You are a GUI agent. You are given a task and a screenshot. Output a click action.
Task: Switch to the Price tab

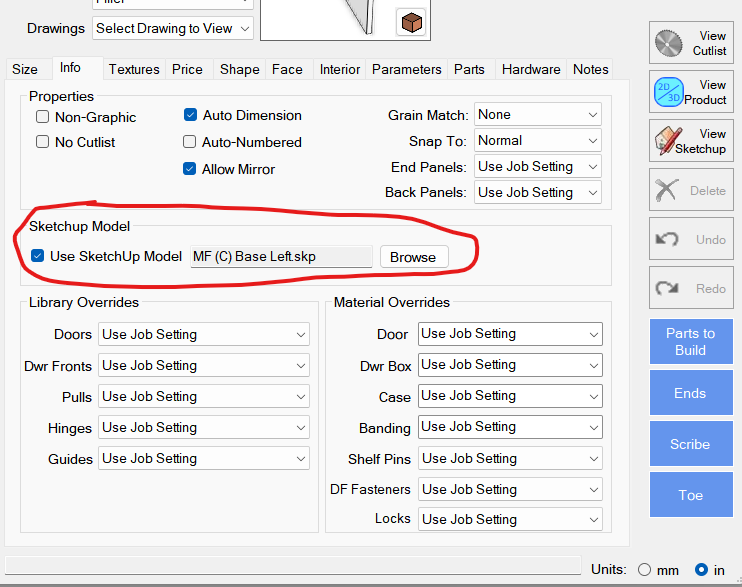187,69
